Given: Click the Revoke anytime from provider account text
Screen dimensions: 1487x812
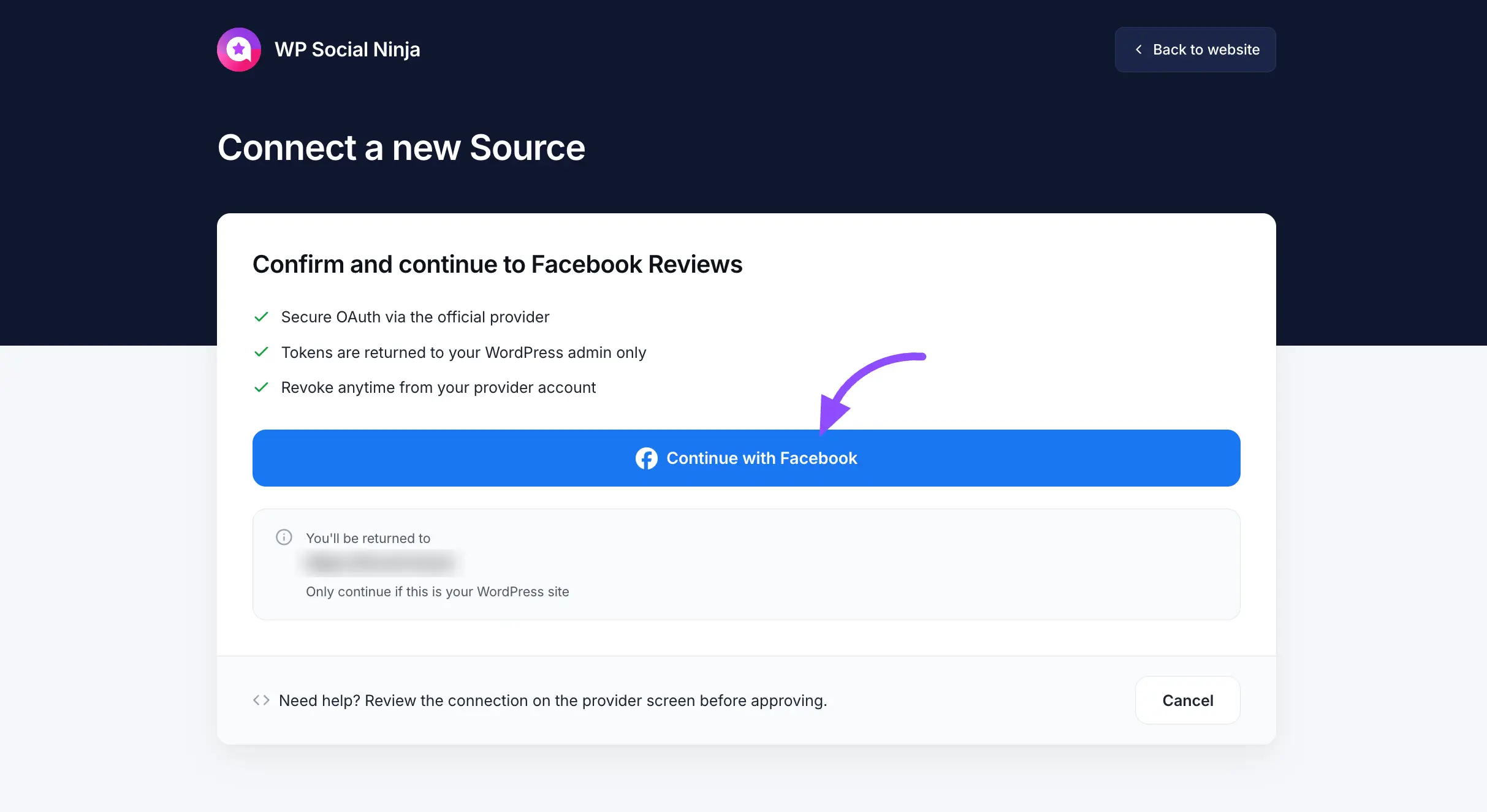Looking at the screenshot, I should [x=438, y=387].
